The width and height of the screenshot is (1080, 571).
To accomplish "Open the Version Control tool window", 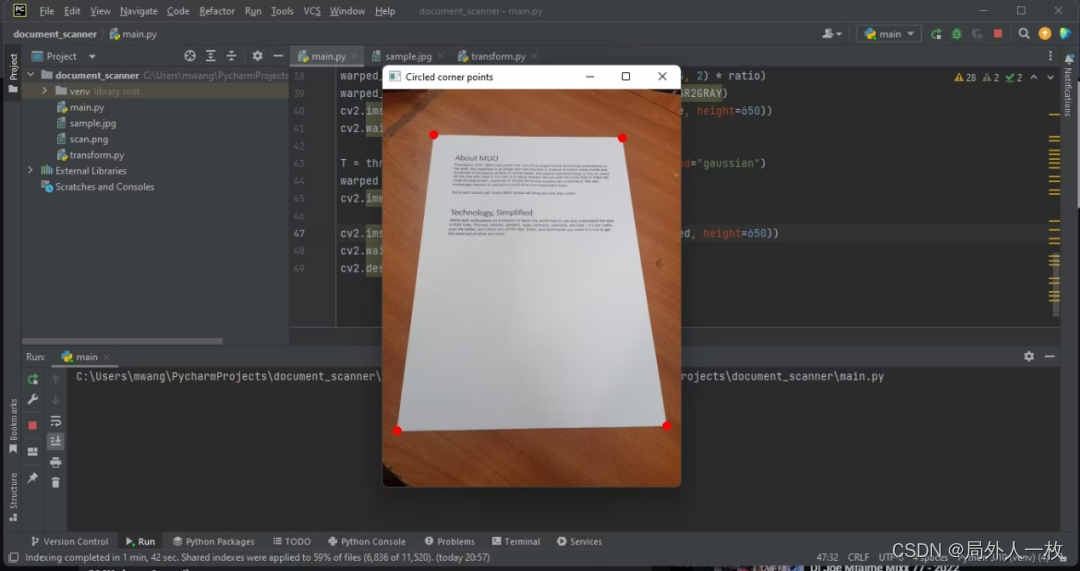I will [70, 541].
